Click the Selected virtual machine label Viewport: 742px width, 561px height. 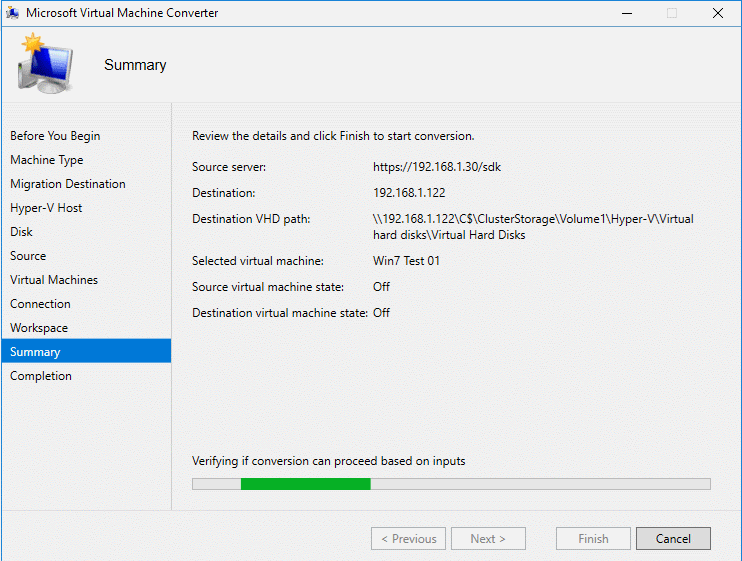[258, 261]
